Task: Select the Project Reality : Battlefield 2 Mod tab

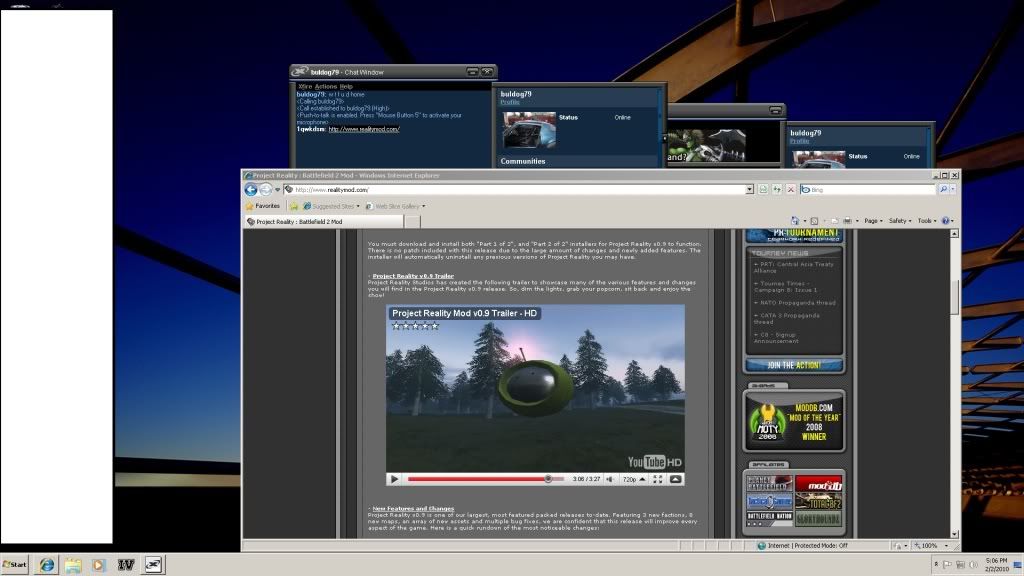Action: click(x=296, y=221)
